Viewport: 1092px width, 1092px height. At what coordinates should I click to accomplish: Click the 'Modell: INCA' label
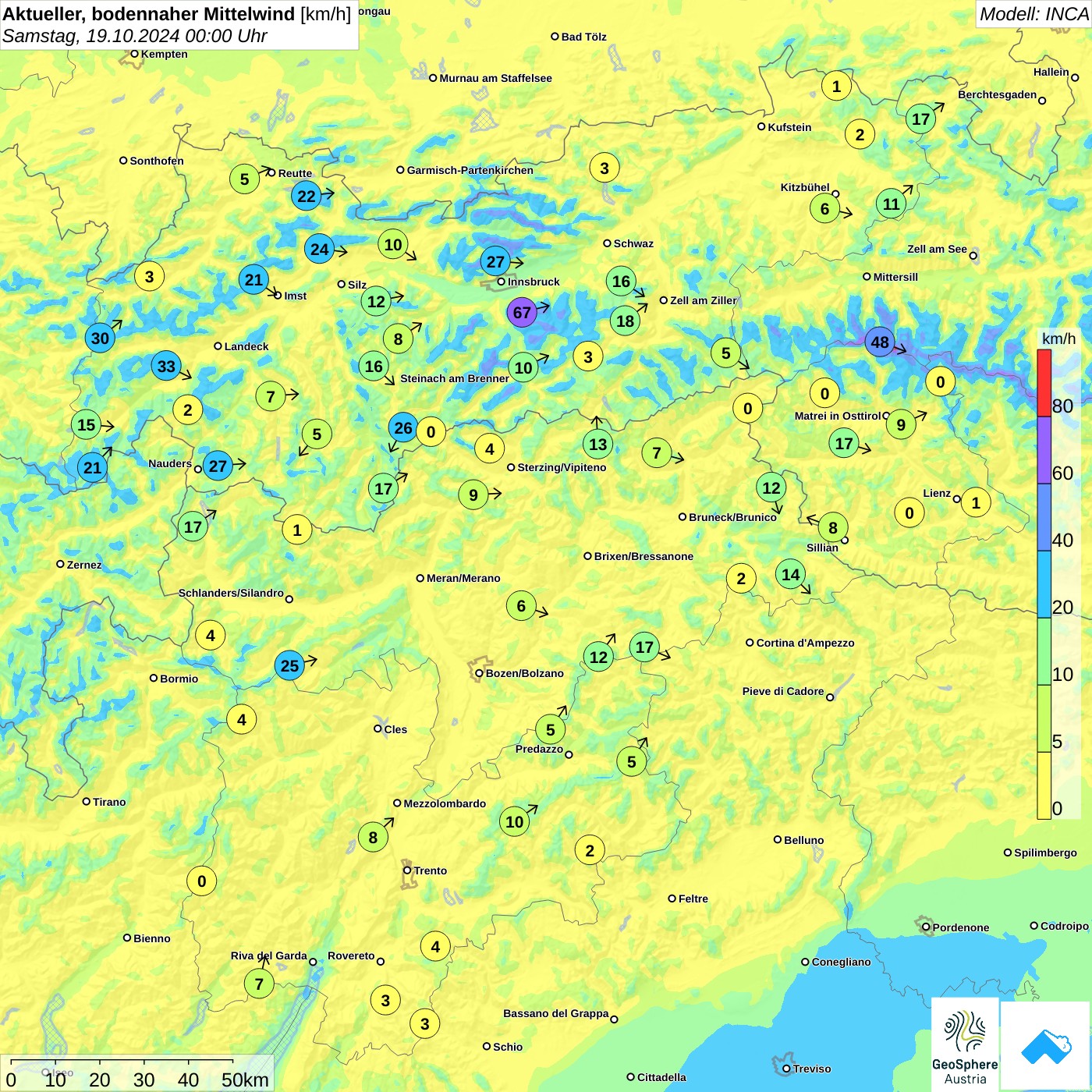[x=1033, y=14]
